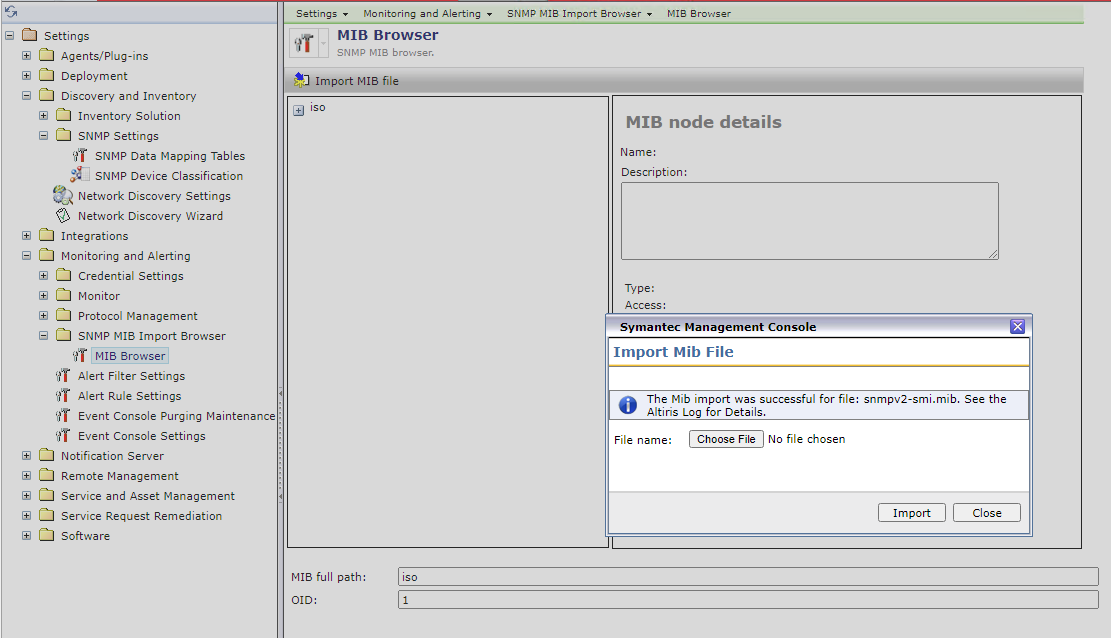The image size is (1111, 638).
Task: Expand the Credential Settings folder
Action: pos(43,276)
